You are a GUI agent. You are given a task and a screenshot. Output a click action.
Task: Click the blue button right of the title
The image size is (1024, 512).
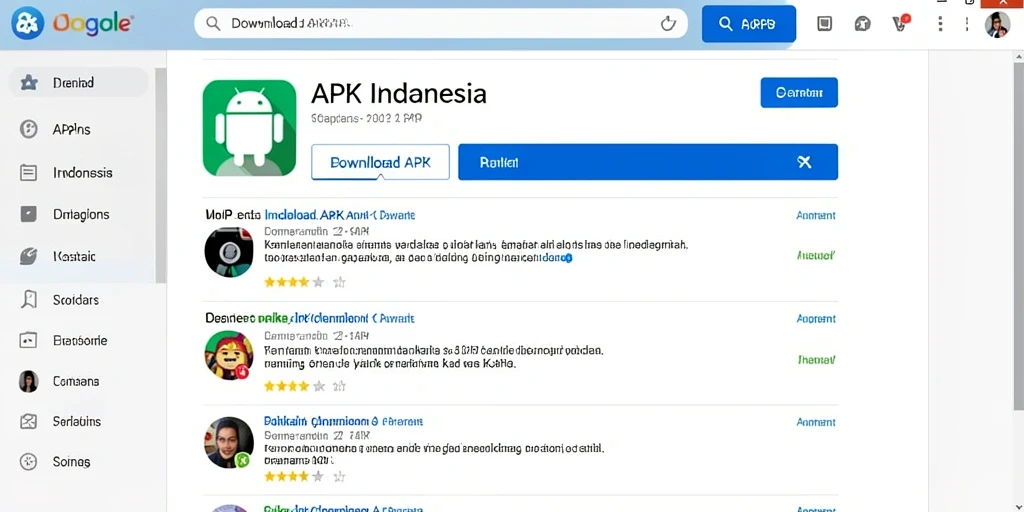[x=799, y=93]
